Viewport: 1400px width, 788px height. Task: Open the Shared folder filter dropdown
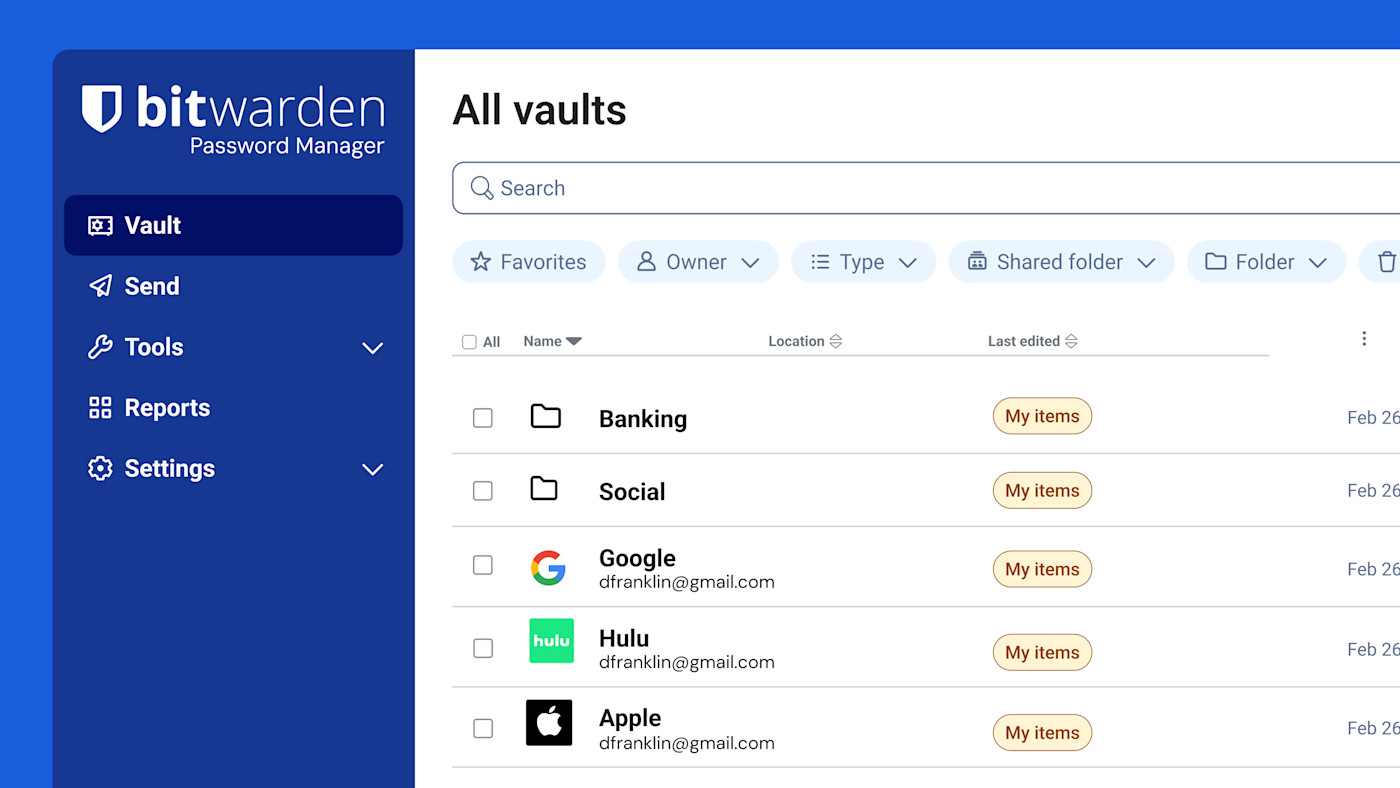pyautogui.click(x=1060, y=262)
